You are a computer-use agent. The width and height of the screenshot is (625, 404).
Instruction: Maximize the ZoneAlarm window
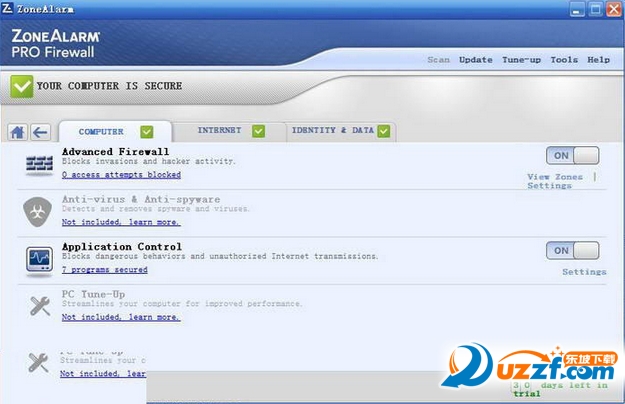tap(596, 9)
